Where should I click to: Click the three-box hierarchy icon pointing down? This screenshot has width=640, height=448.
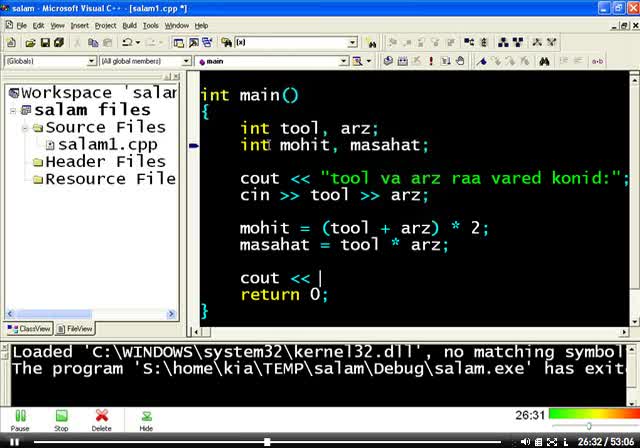pyautogui.click(x=518, y=42)
